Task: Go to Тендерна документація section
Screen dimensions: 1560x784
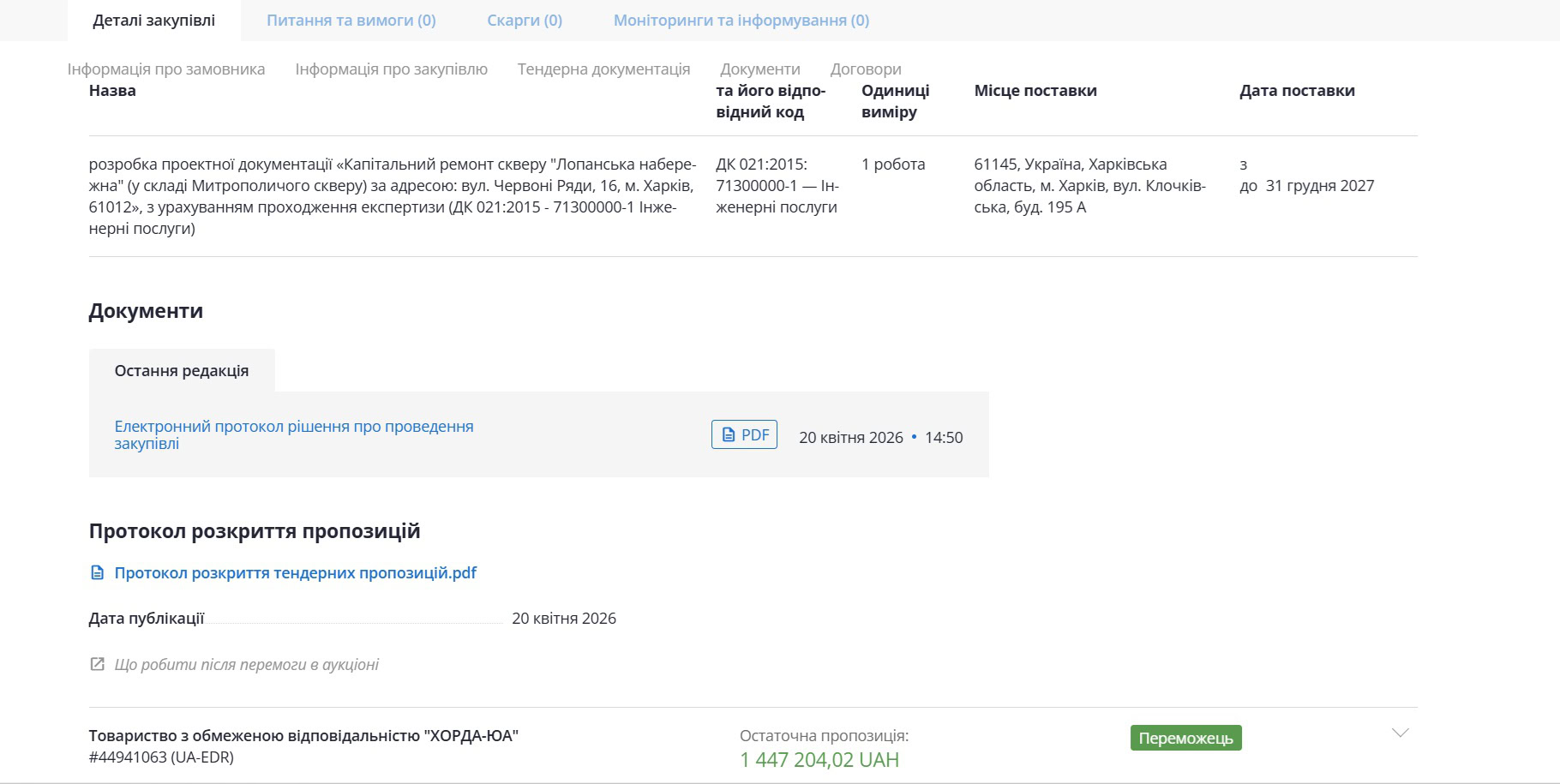Action: (603, 69)
